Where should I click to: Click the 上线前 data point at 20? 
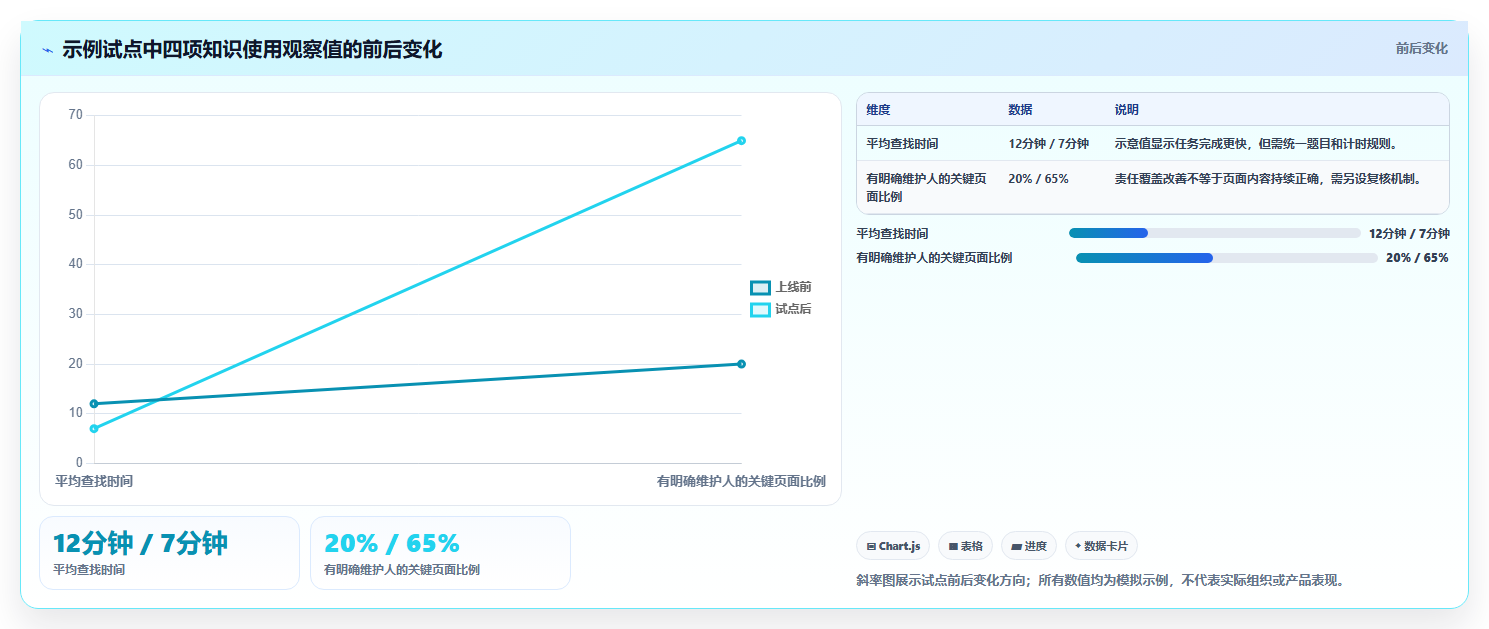(x=741, y=364)
